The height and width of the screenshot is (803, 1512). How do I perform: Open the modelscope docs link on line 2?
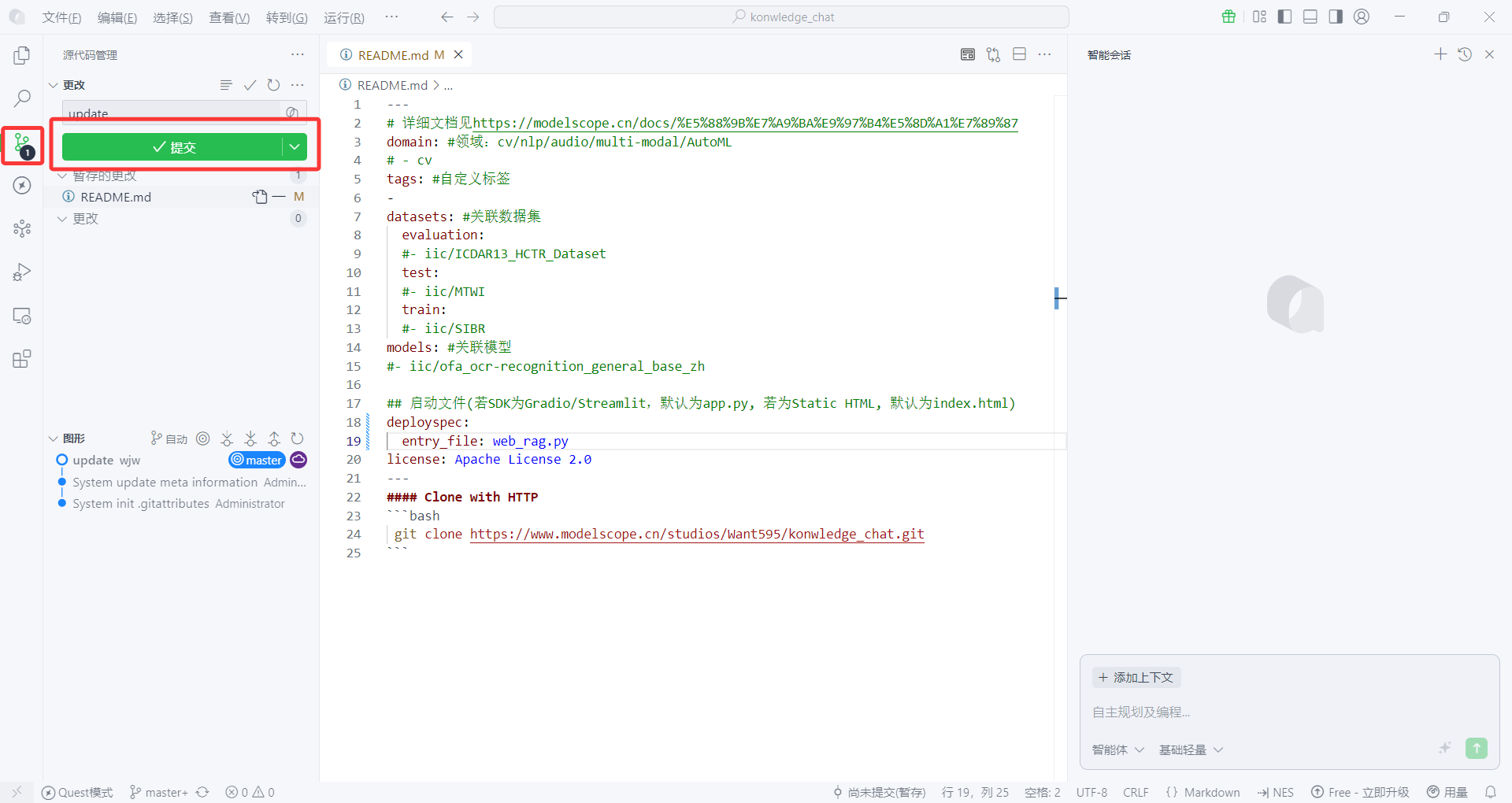[745, 123]
